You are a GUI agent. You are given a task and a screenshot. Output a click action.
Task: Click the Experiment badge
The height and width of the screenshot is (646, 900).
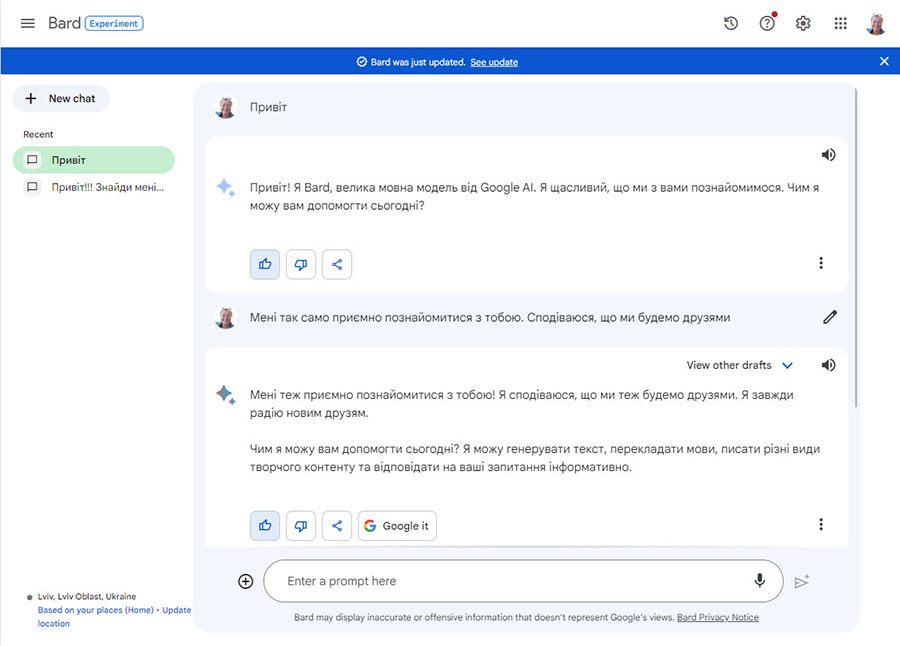[x=114, y=24]
